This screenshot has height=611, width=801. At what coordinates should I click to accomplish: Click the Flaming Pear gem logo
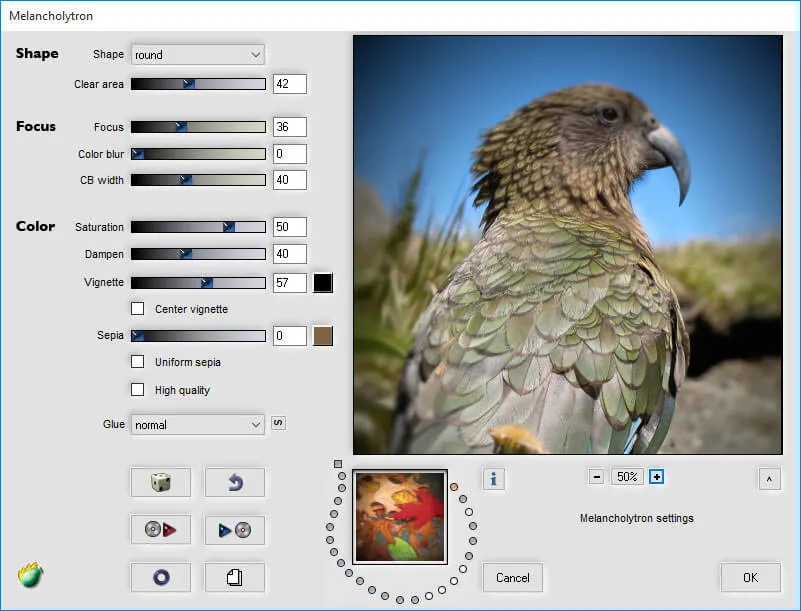coord(28,577)
